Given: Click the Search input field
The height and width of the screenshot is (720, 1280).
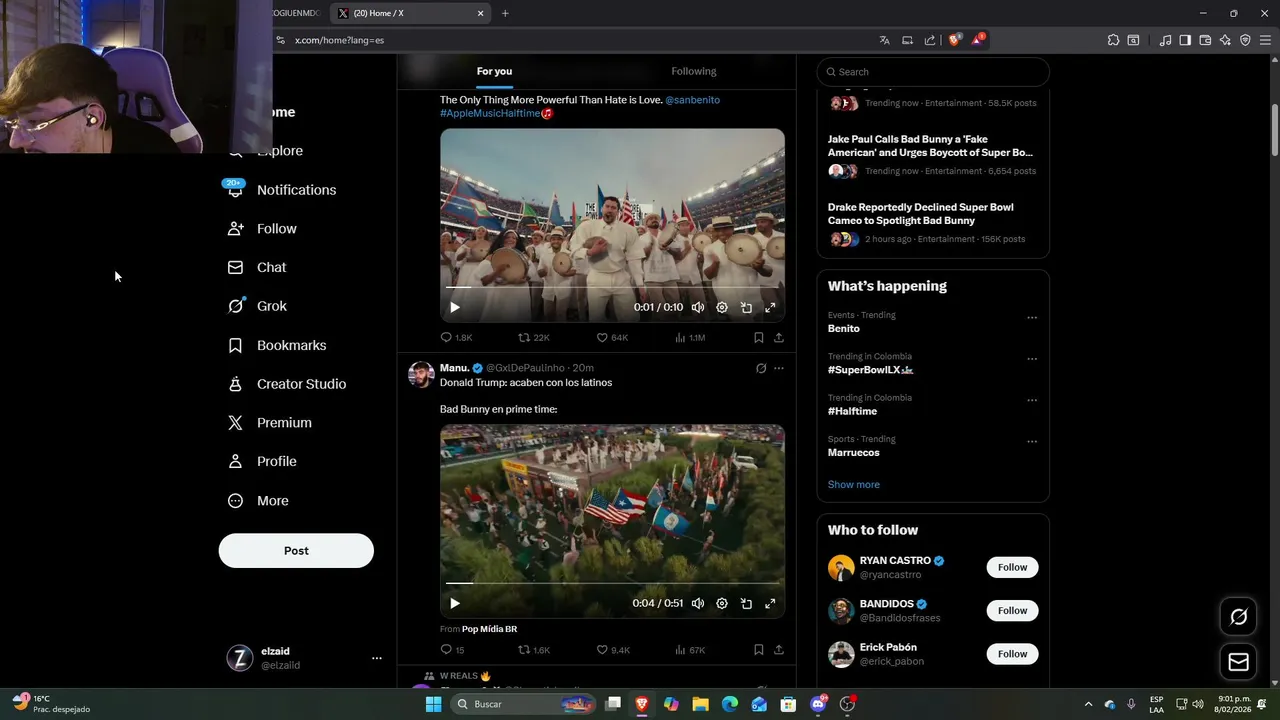Looking at the screenshot, I should 933,72.
